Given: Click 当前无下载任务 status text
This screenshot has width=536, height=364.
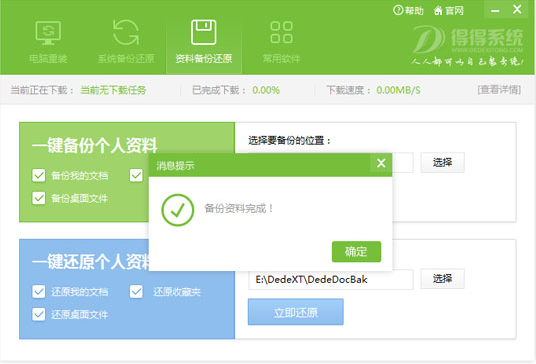Looking at the screenshot, I should (x=113, y=90).
